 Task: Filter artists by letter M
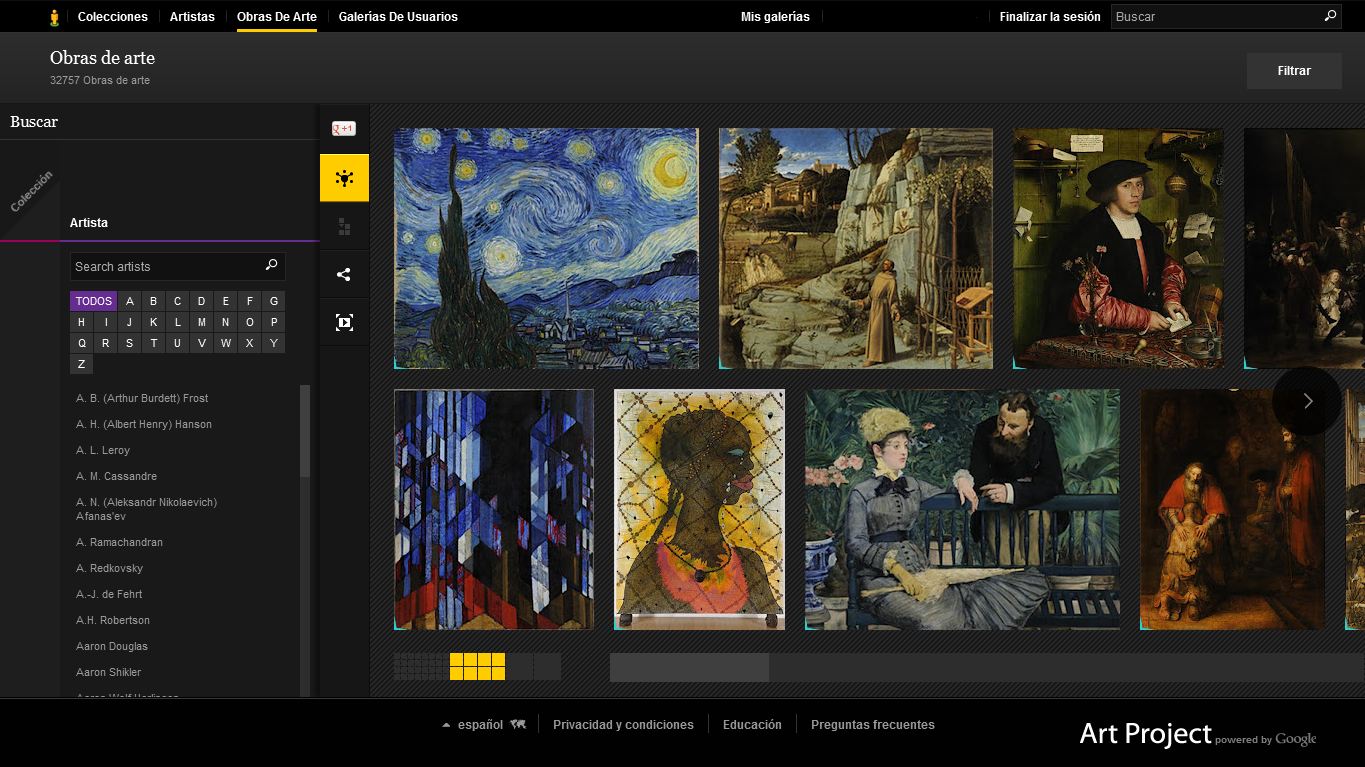point(202,322)
